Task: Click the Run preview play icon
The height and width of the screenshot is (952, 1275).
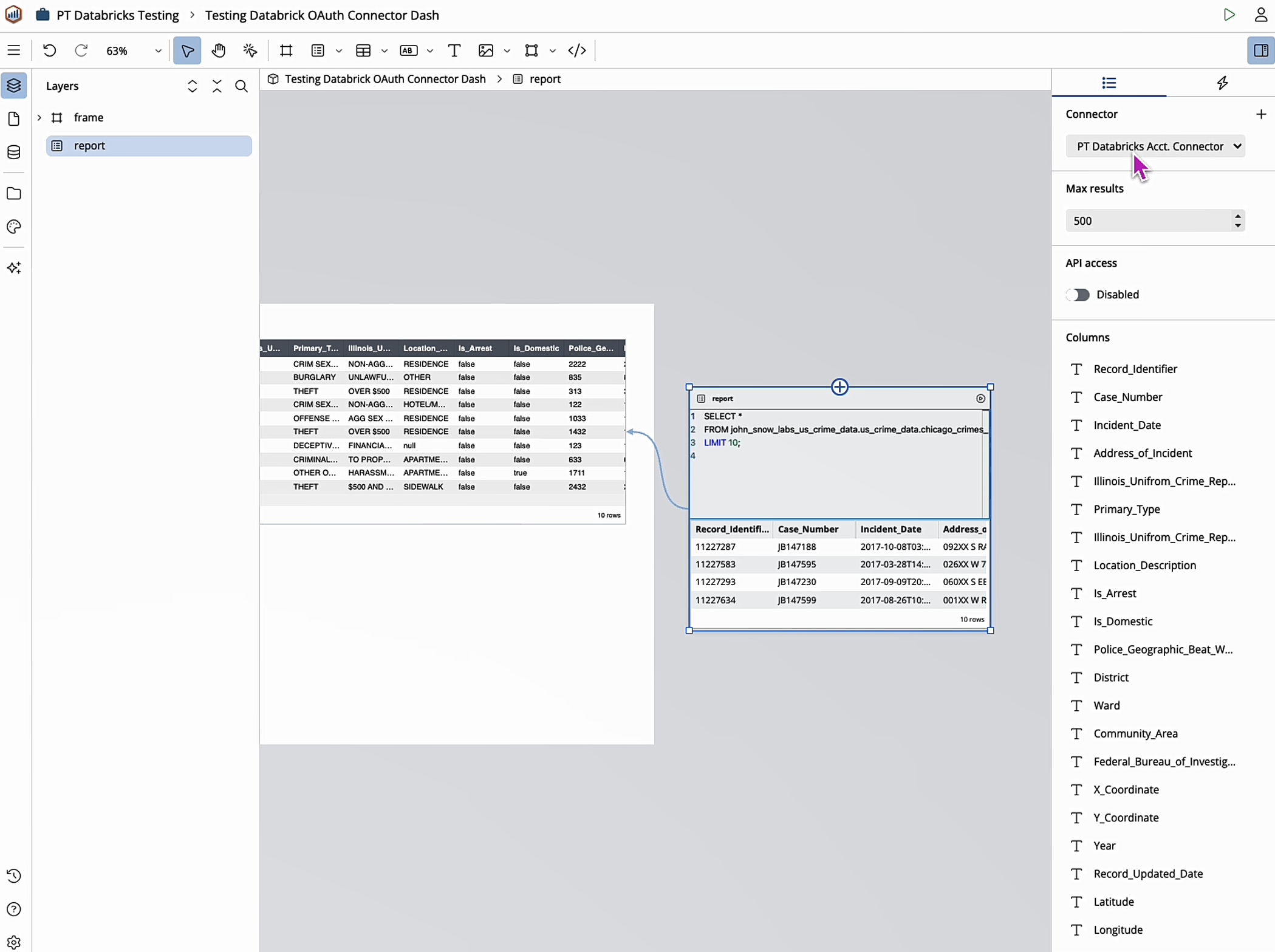Action: (1229, 15)
